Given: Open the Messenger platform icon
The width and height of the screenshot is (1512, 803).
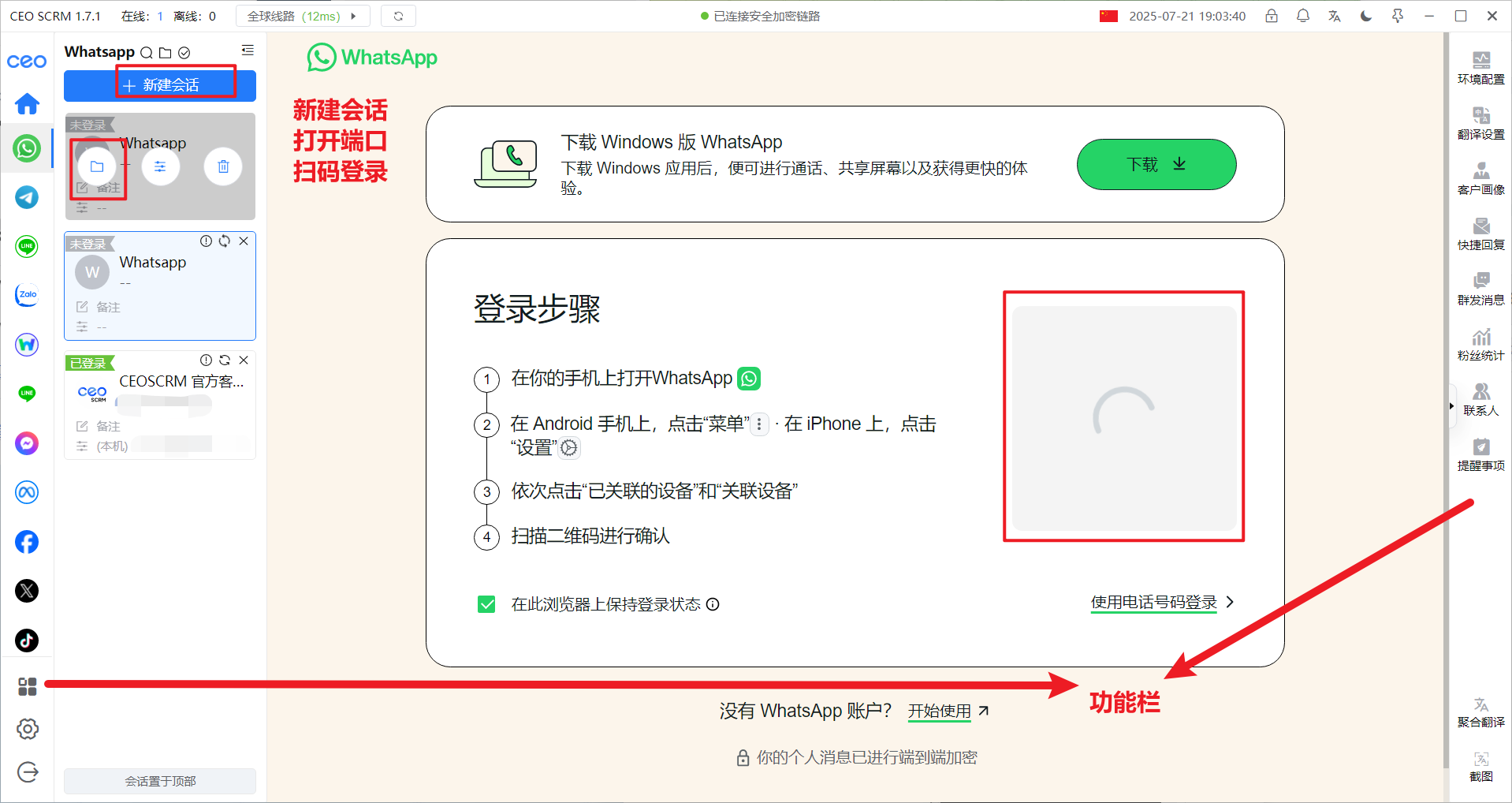Looking at the screenshot, I should (x=27, y=443).
